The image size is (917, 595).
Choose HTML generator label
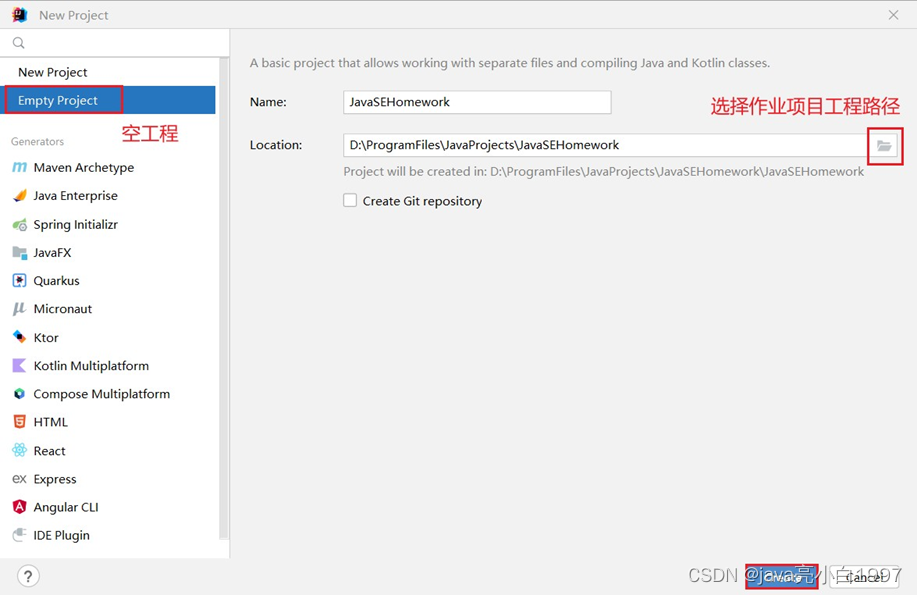[50, 422]
